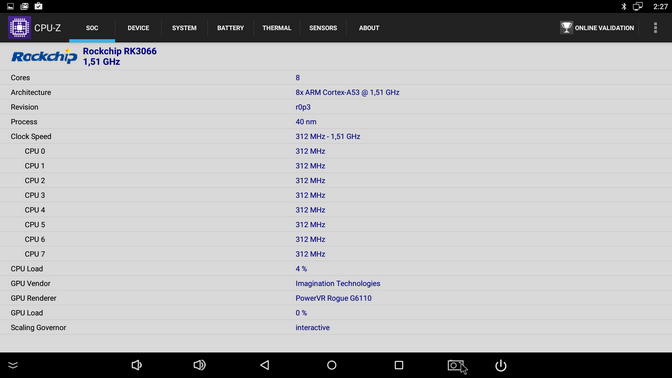Click the Scaling Governor label
The width and height of the screenshot is (672, 378).
click(x=38, y=327)
